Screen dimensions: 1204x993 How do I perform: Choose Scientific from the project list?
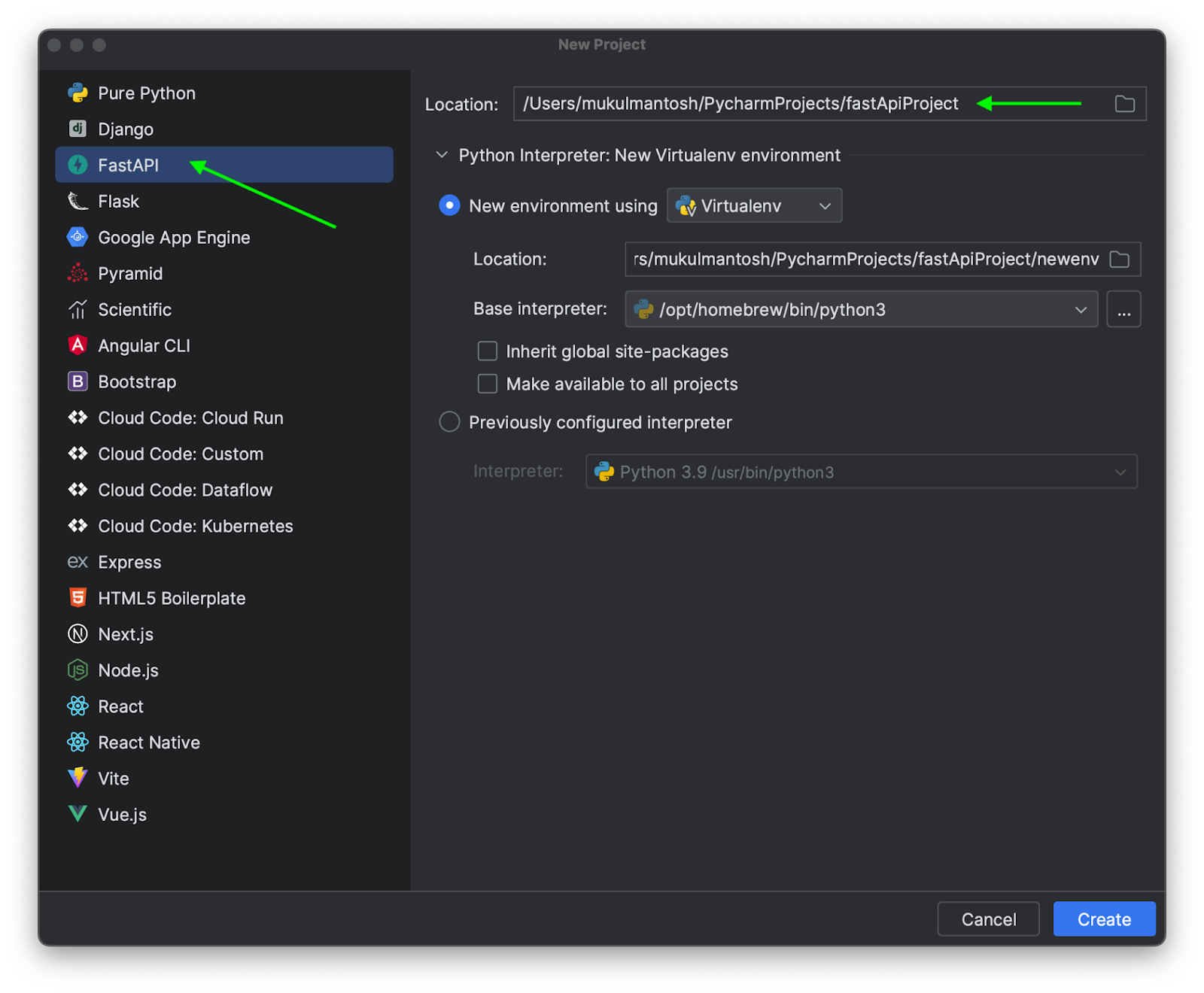[224, 309]
